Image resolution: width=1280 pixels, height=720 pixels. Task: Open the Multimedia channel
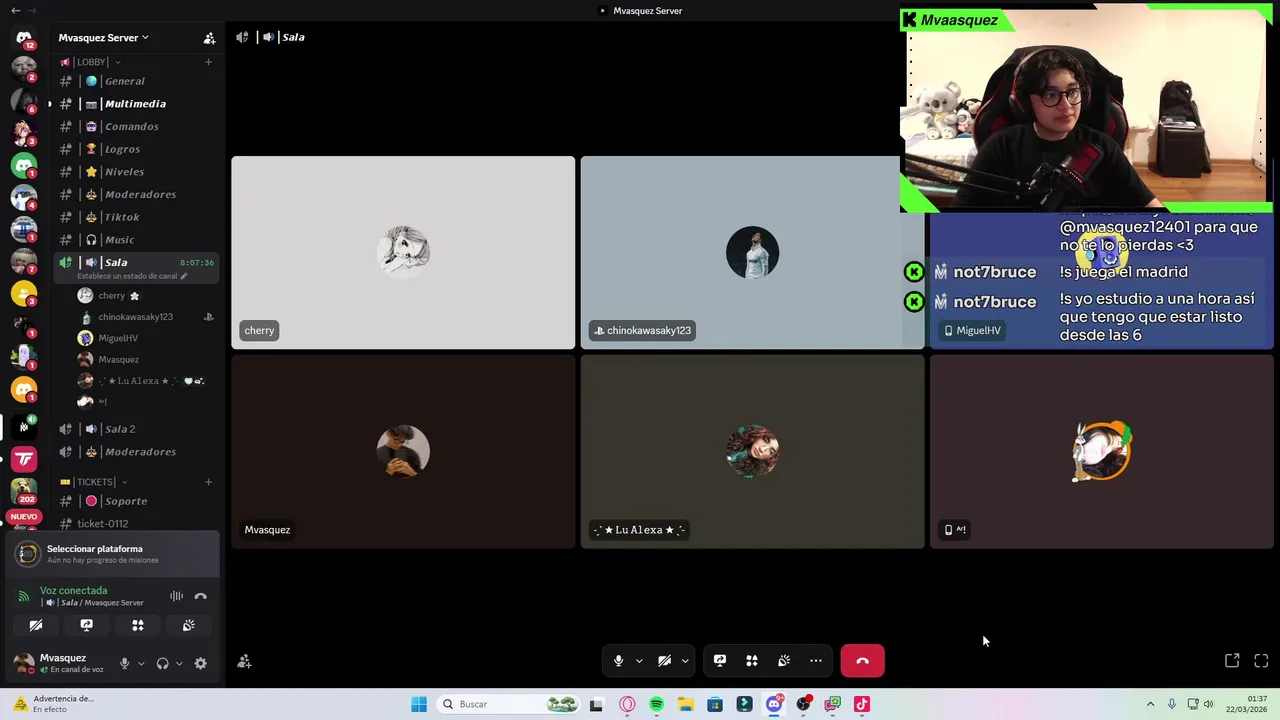pos(135,104)
